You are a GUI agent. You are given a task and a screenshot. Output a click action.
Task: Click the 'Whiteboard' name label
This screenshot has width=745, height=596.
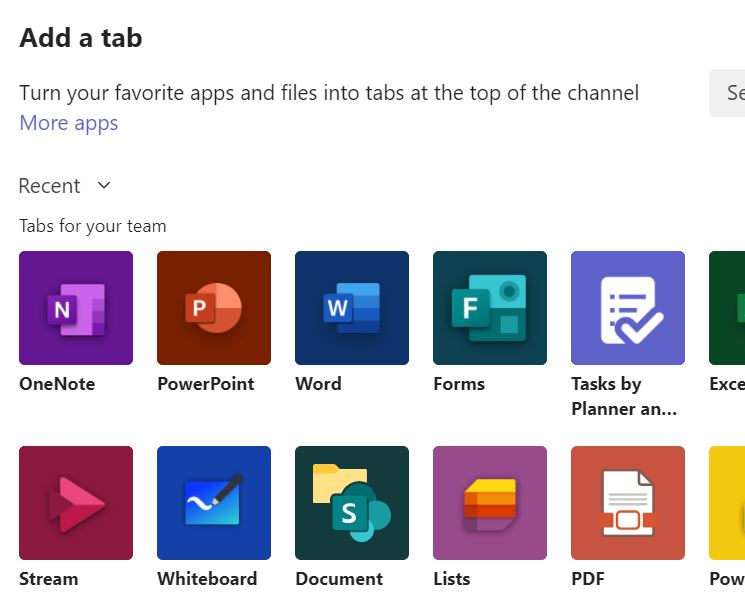click(x=207, y=579)
